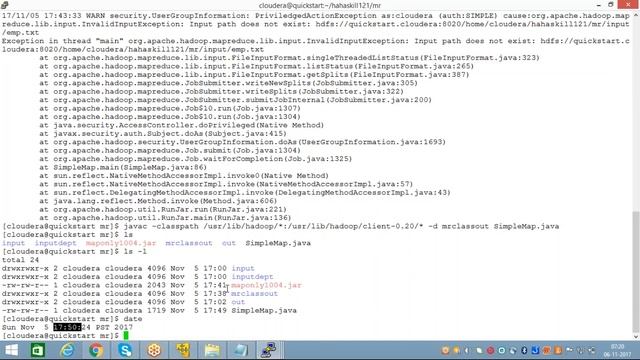
Task: Click 'maponly1004.jar' in the short ls output
Action: tap(121, 243)
